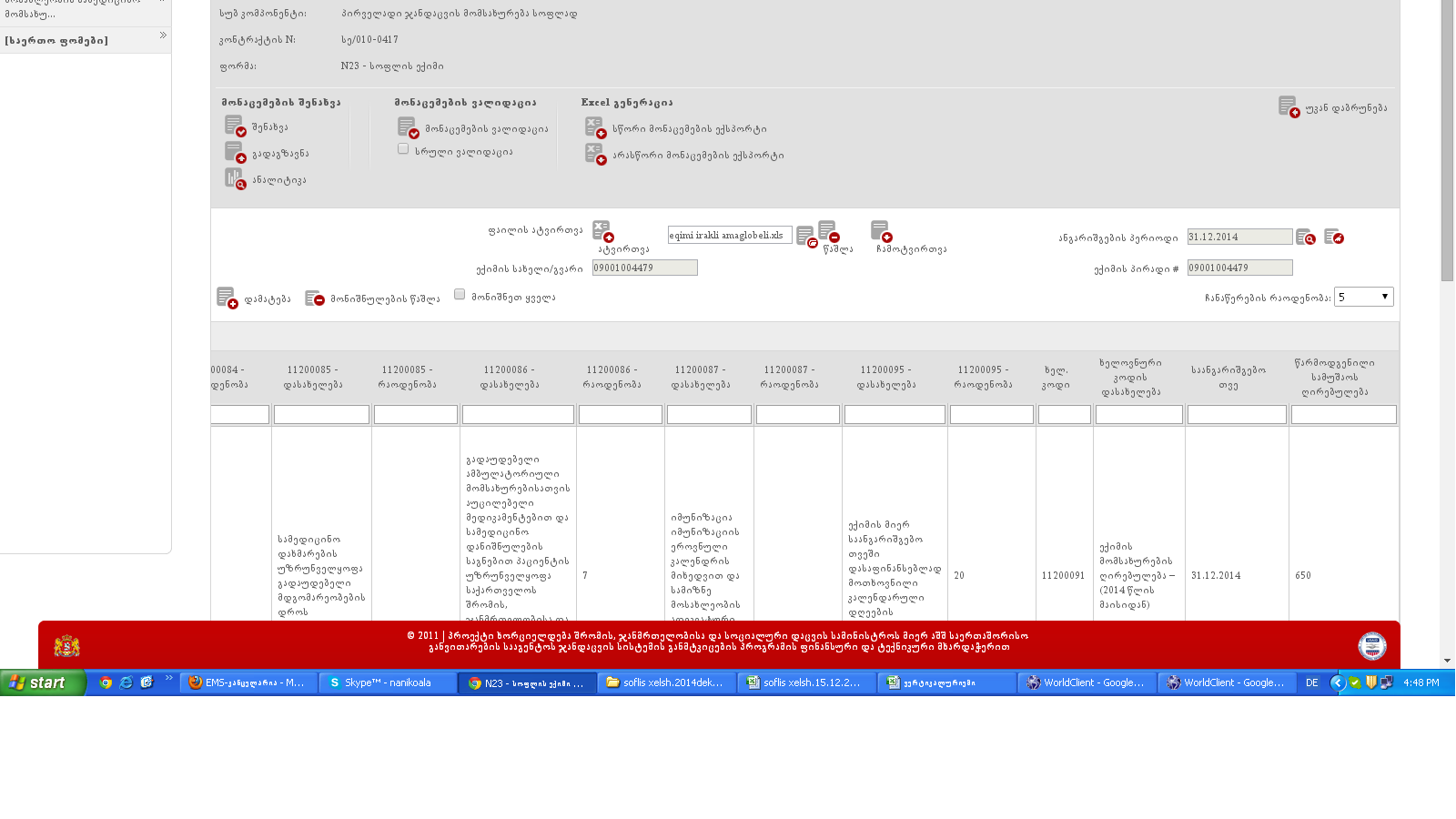
Task: Click search icon beside reporting period field
Action: pos(1306,238)
